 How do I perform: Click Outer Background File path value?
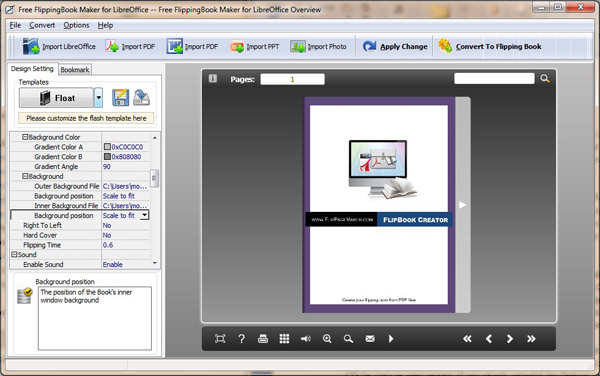125,186
